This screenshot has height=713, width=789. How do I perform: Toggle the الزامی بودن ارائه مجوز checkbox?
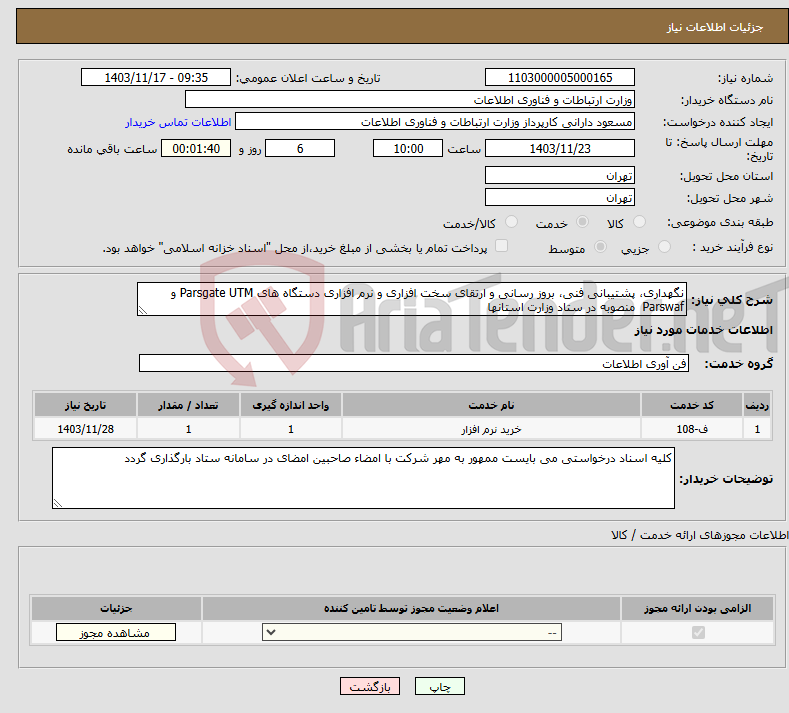(698, 632)
